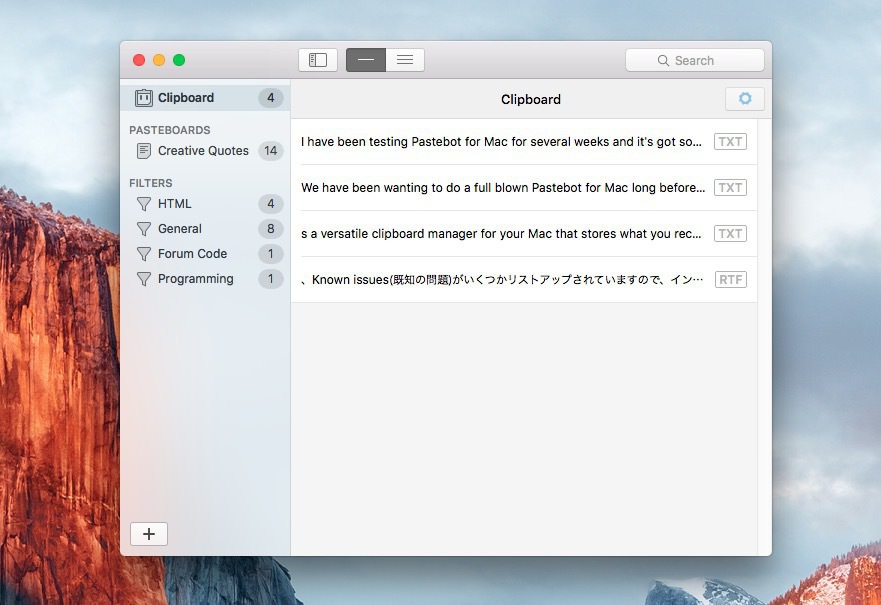Click the funnel icon beside HTML
881x605 pixels.
click(x=144, y=204)
